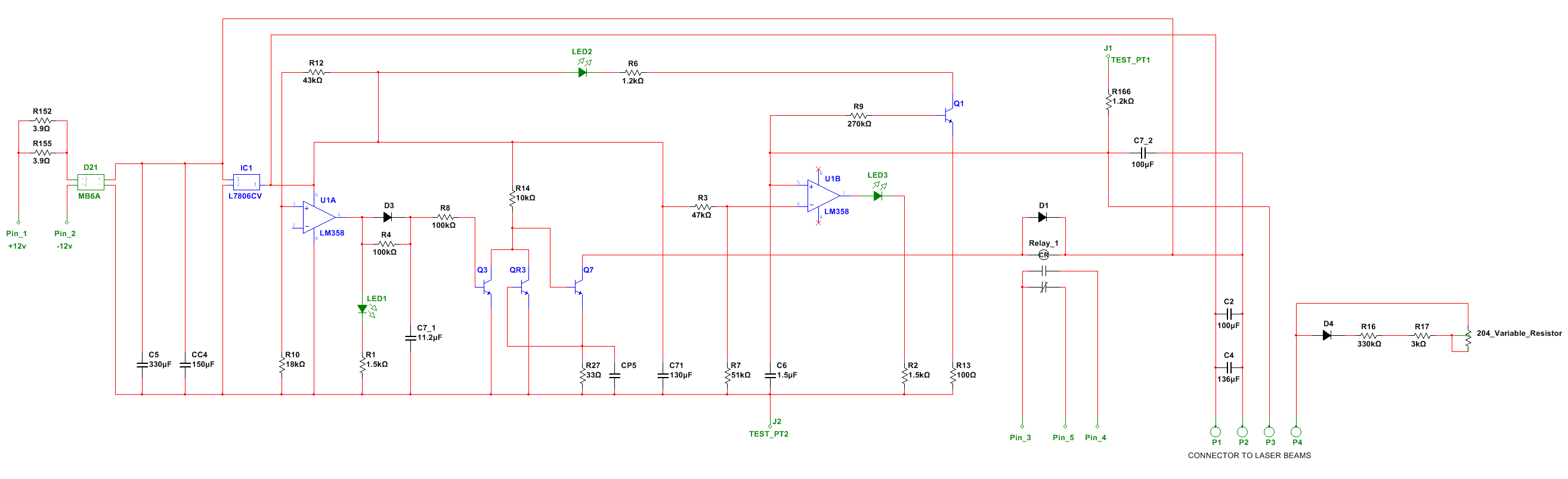This screenshot has width=1568, height=479.
Task: Select diode D4 symbol
Action: [x=1327, y=335]
